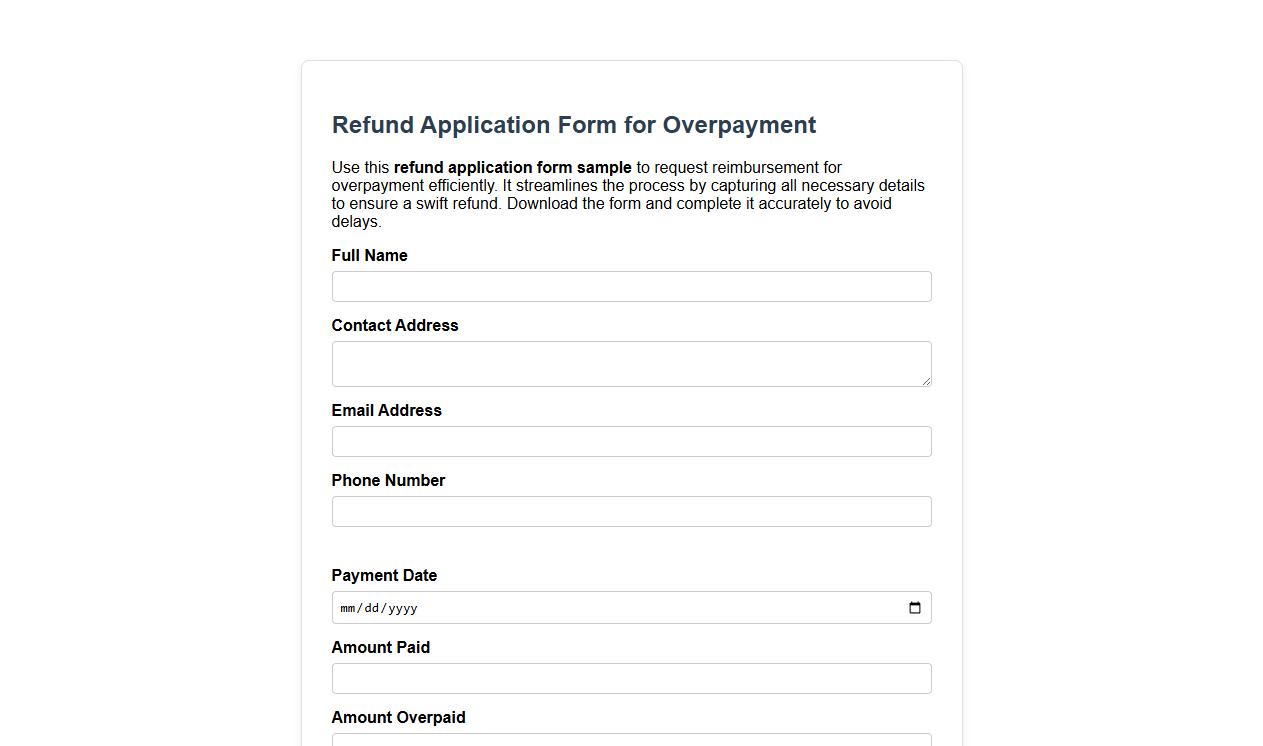Click the Email Address field label
Image resolution: width=1263 pixels, height=746 pixels.
386,410
